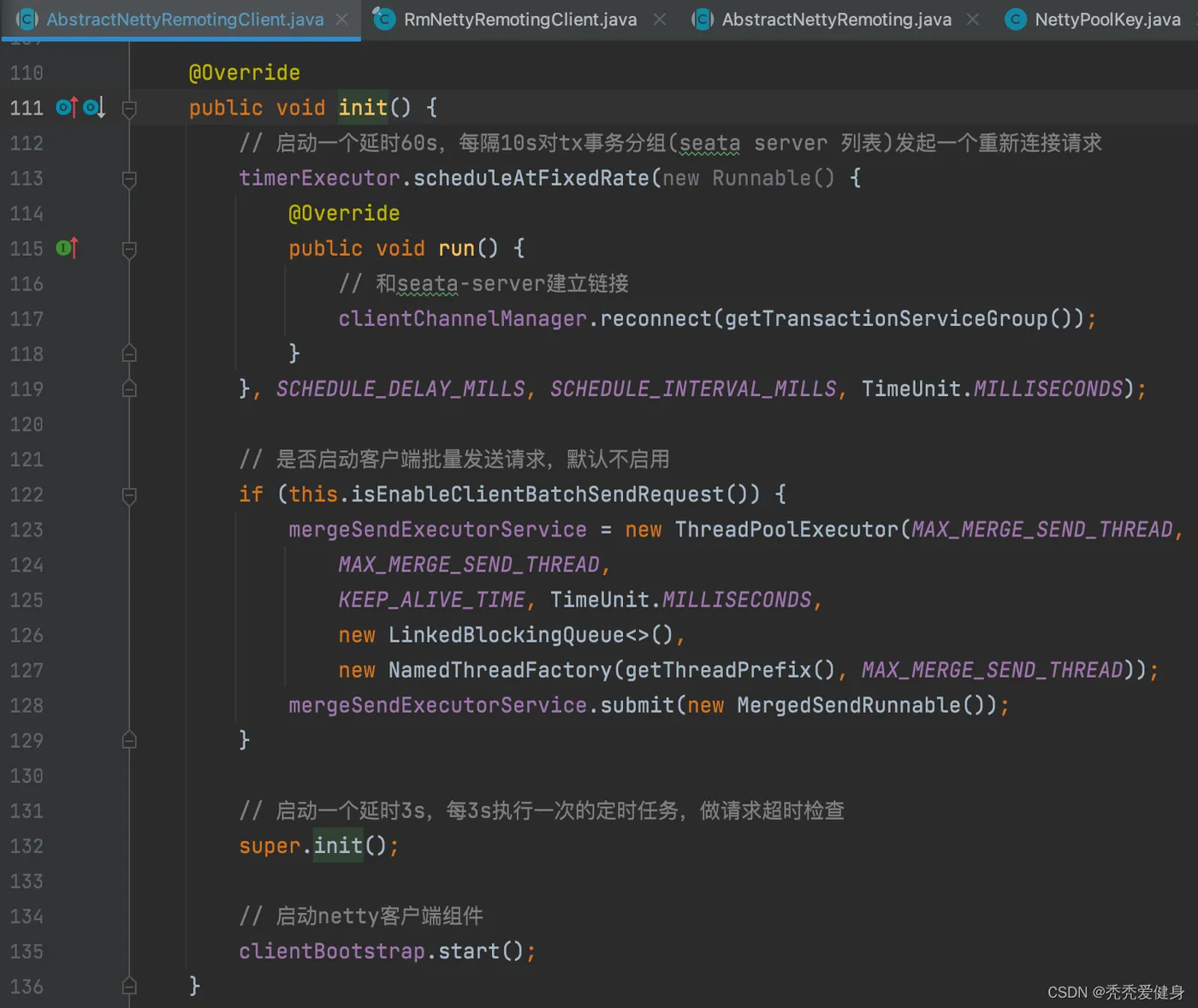
Task: Collapse the init() method at line 111
Action: point(129,109)
